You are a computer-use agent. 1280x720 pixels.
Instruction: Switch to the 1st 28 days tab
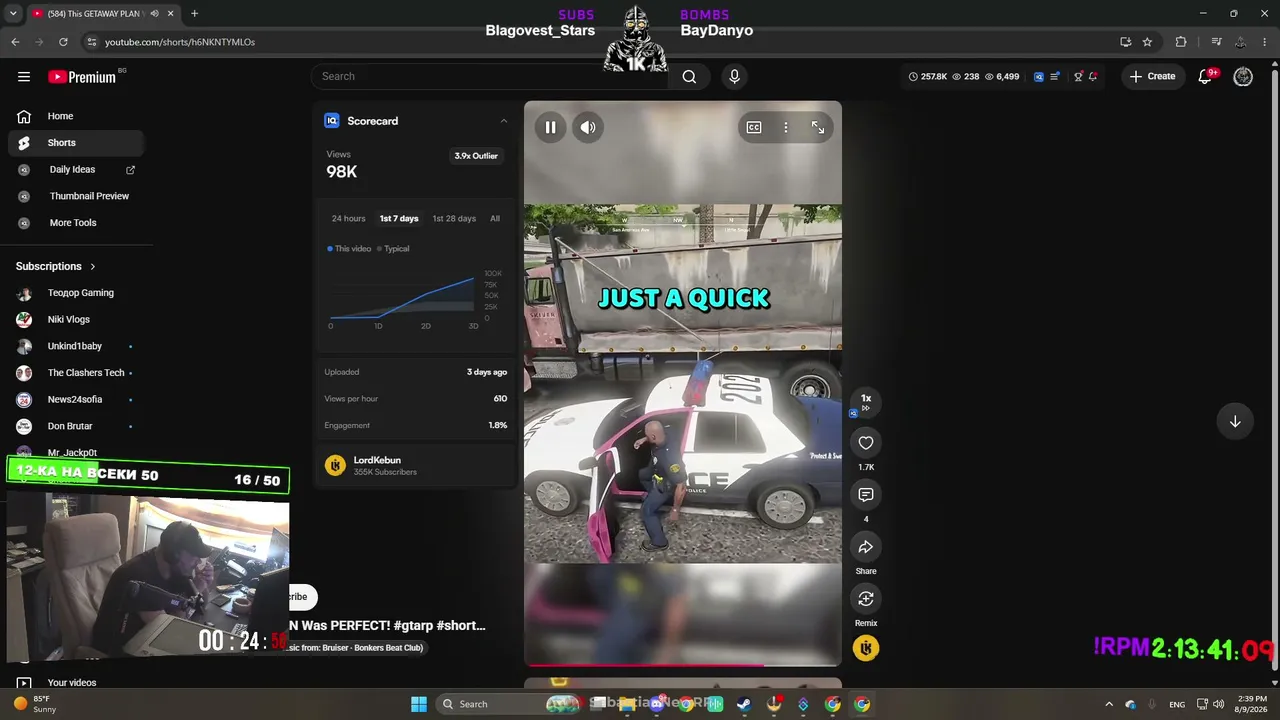point(454,218)
